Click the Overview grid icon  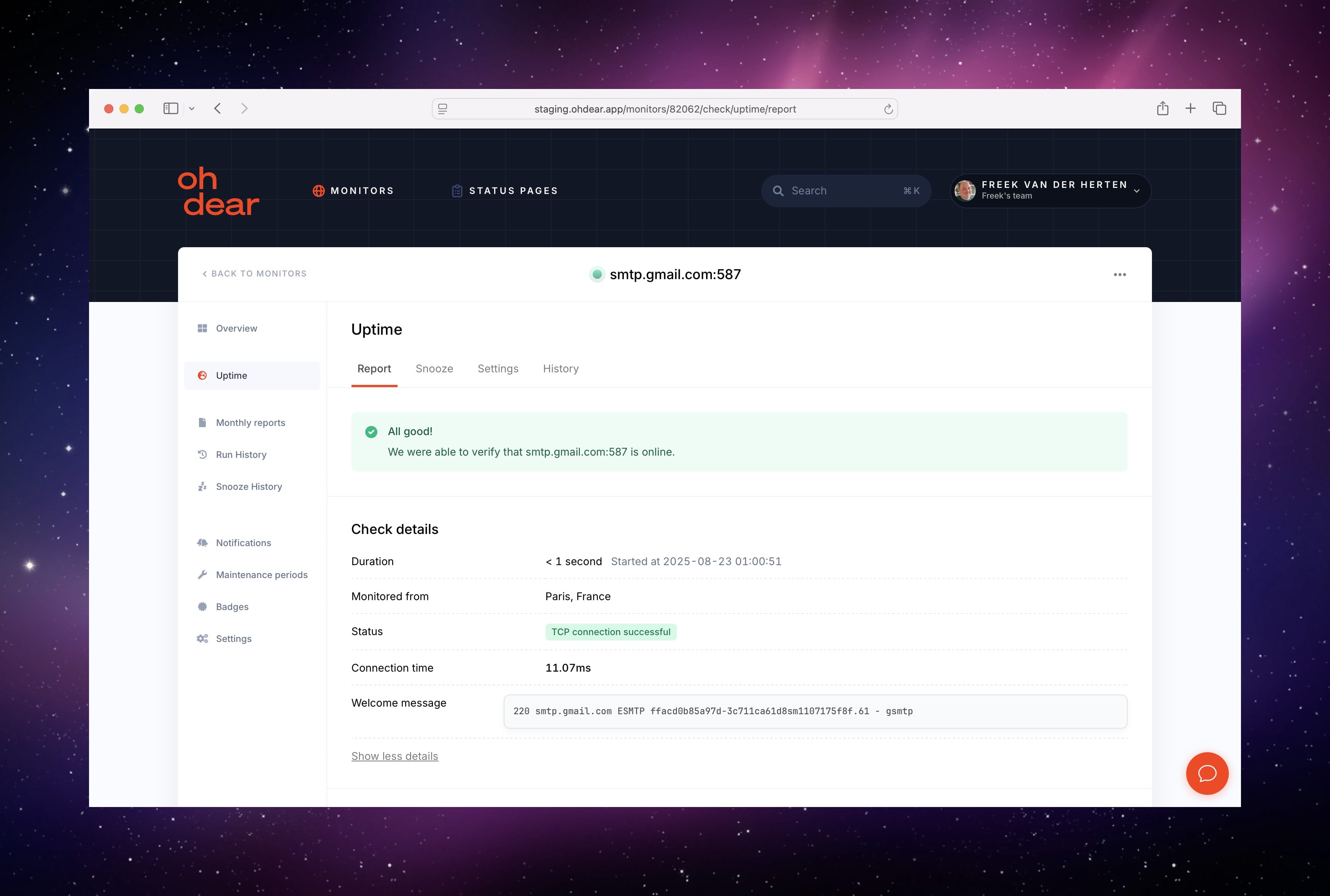[x=202, y=328]
